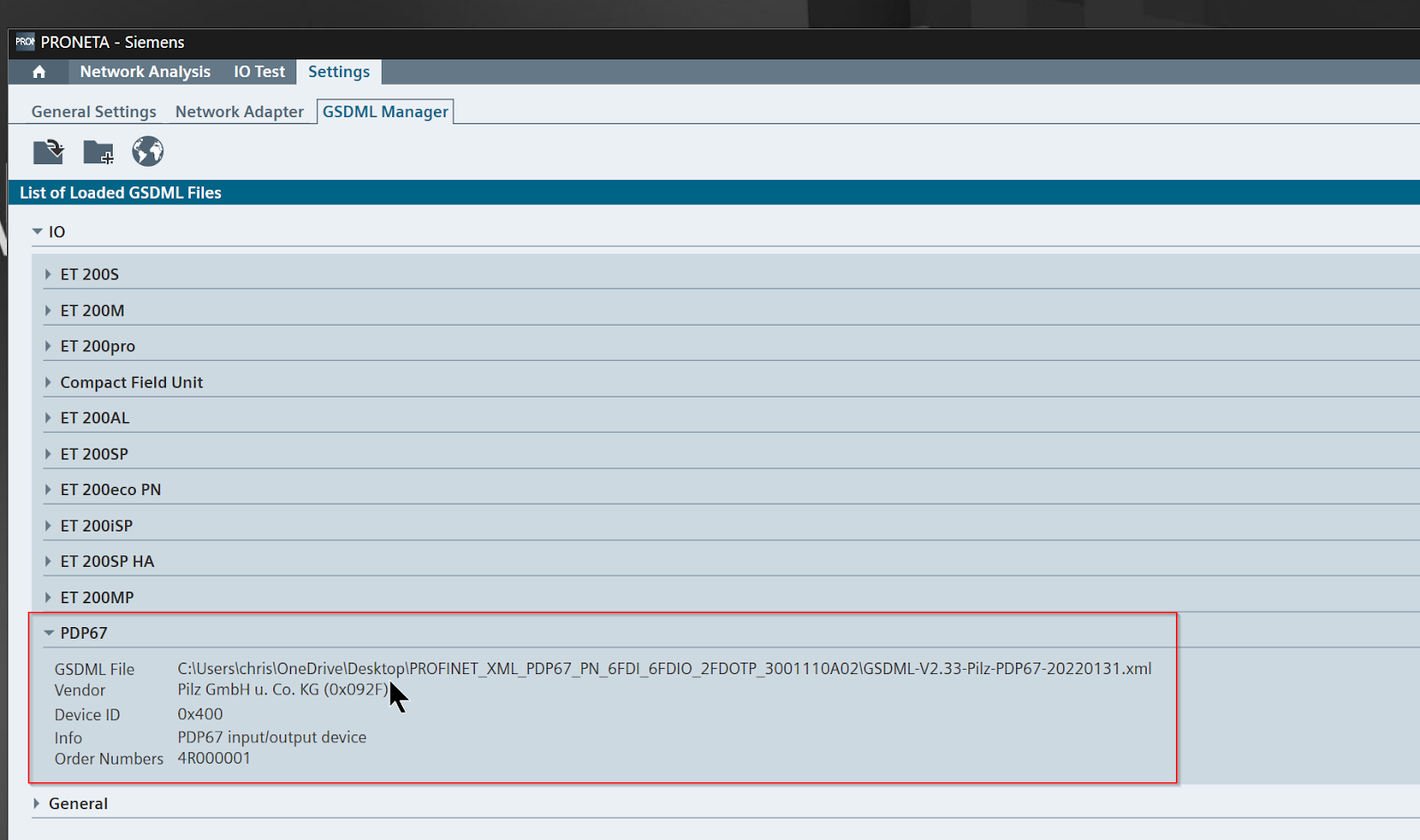Click 'List of Loaded GSDML Files' header
Image resolution: width=1420 pixels, height=840 pixels.
click(x=121, y=192)
